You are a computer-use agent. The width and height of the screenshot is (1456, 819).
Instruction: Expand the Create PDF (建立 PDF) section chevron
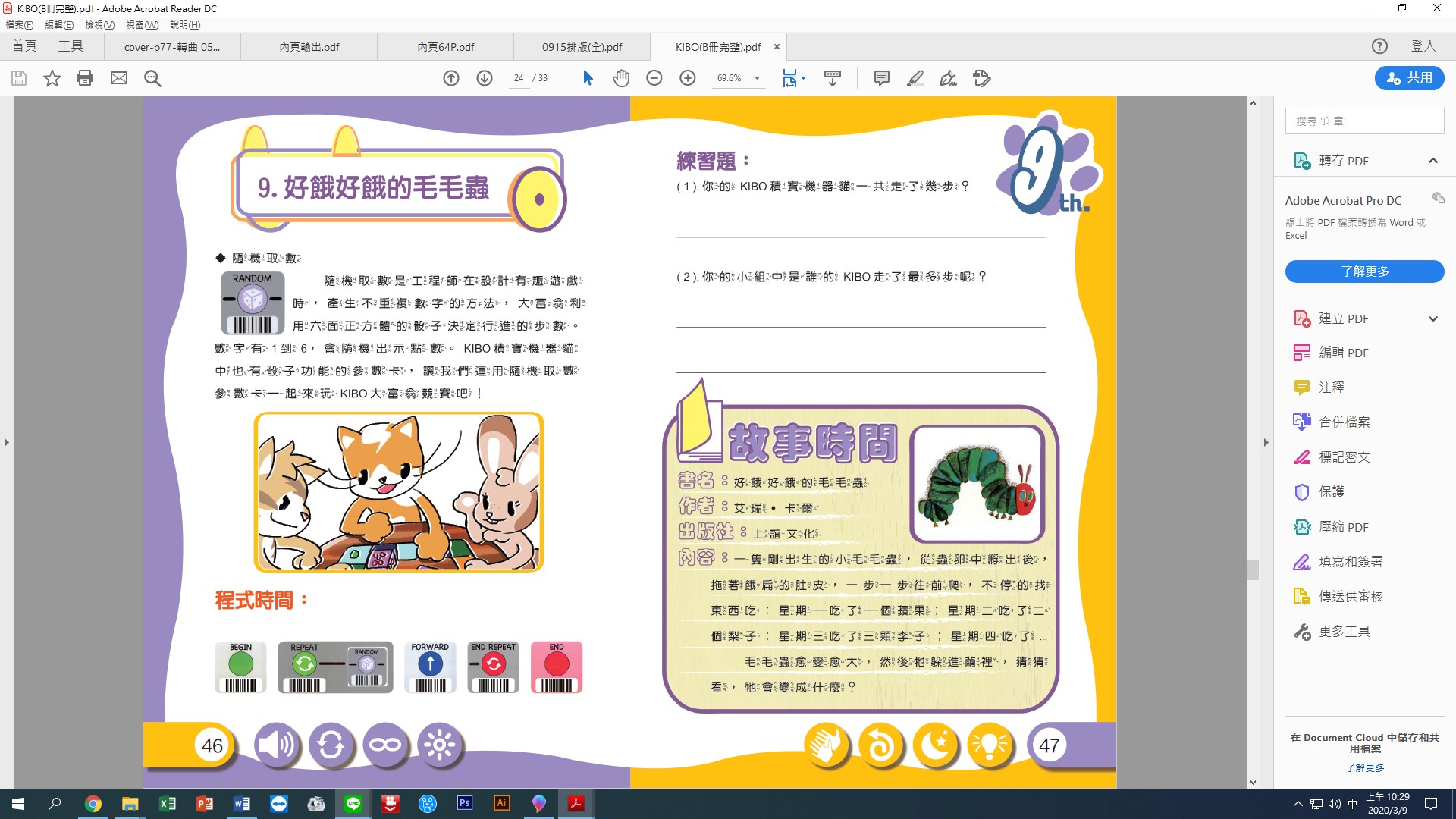pos(1433,318)
